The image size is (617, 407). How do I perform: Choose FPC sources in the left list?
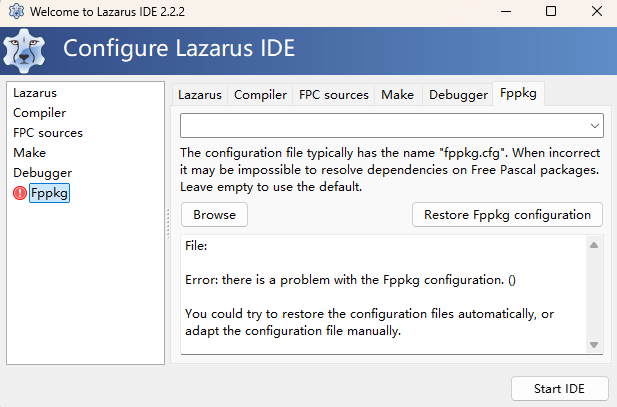48,133
